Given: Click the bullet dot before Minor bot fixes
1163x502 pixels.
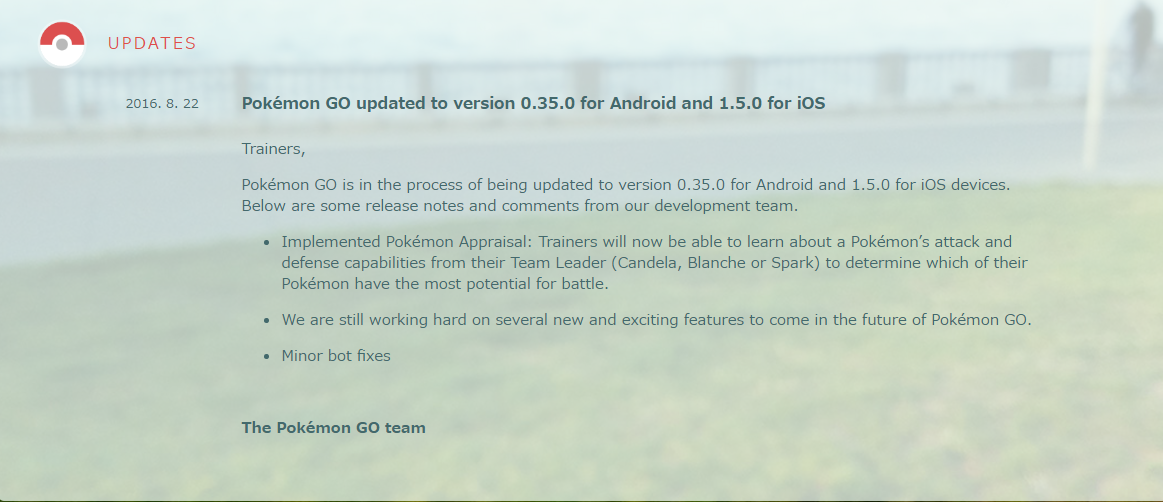Looking at the screenshot, I should (x=267, y=357).
